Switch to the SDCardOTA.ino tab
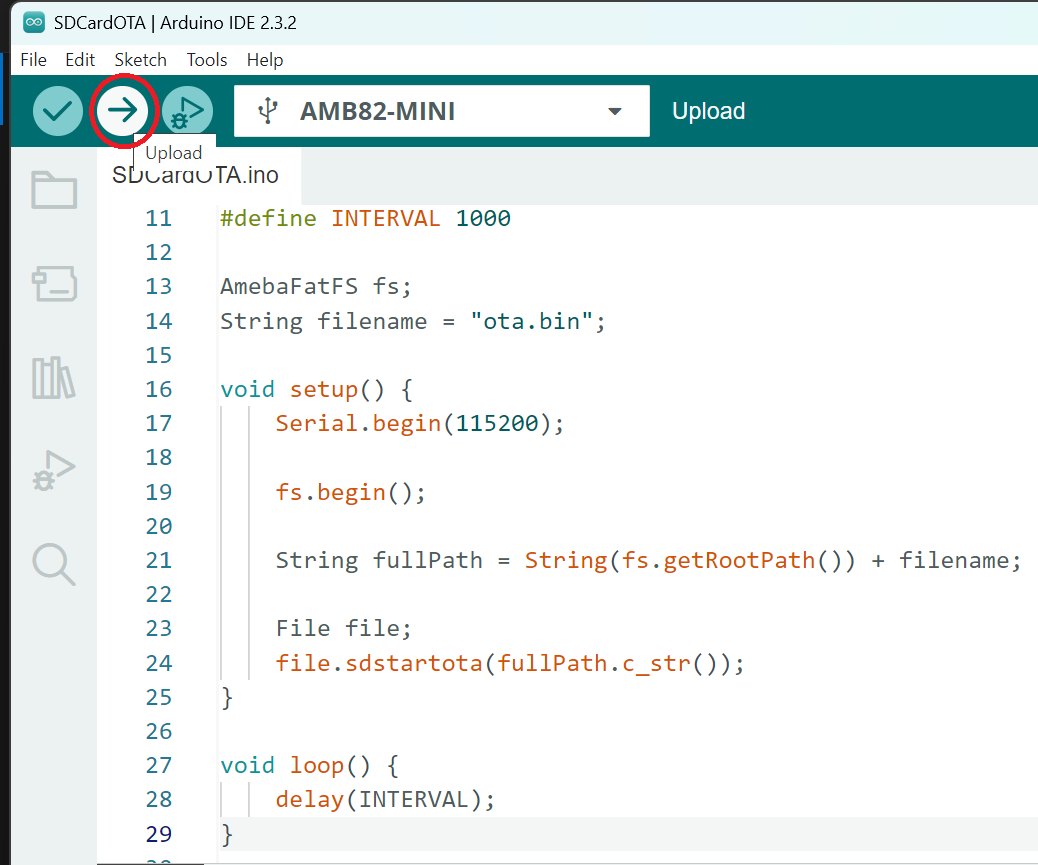 click(x=196, y=176)
